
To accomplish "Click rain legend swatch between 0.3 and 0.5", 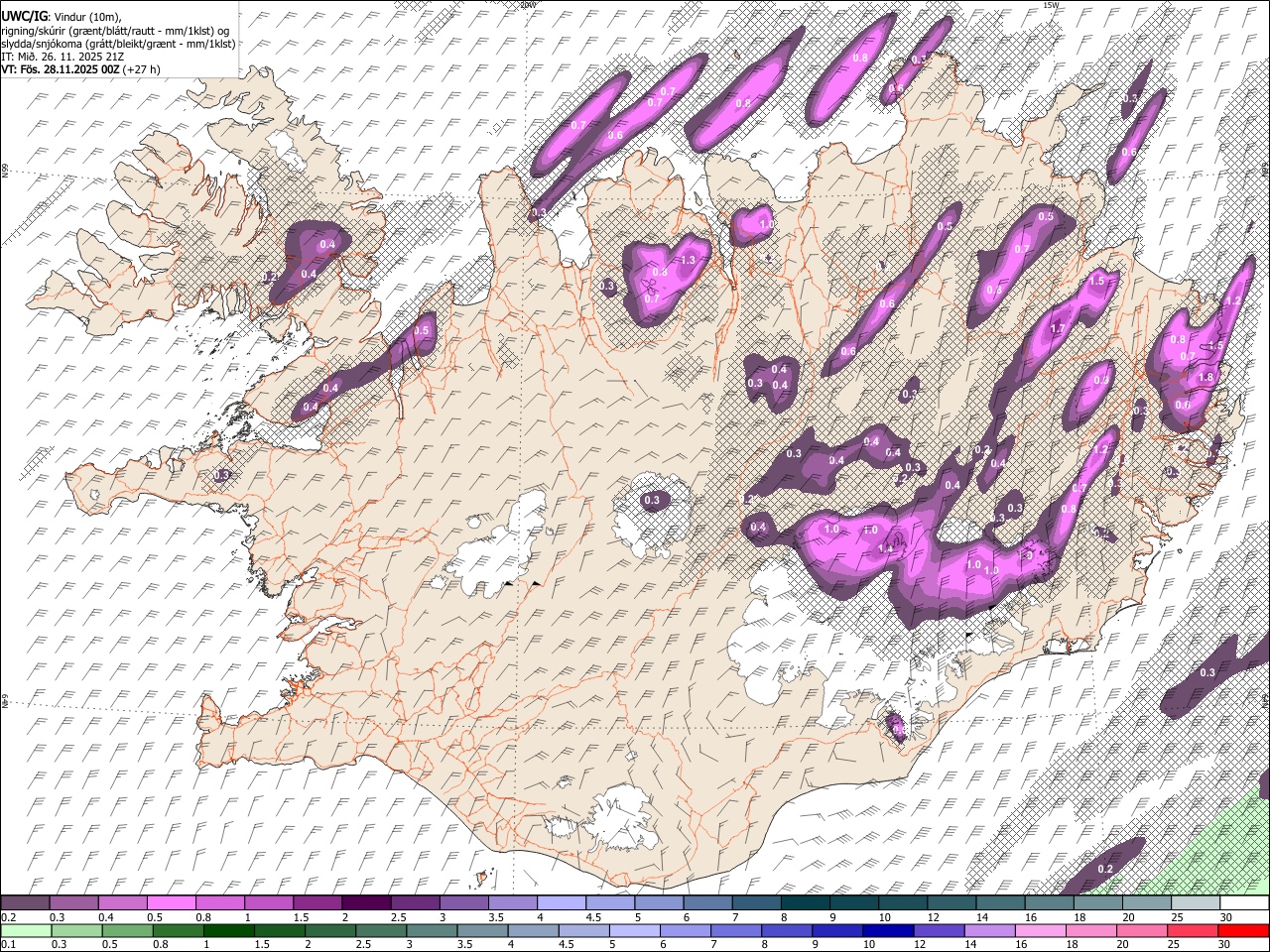I will (x=76, y=930).
